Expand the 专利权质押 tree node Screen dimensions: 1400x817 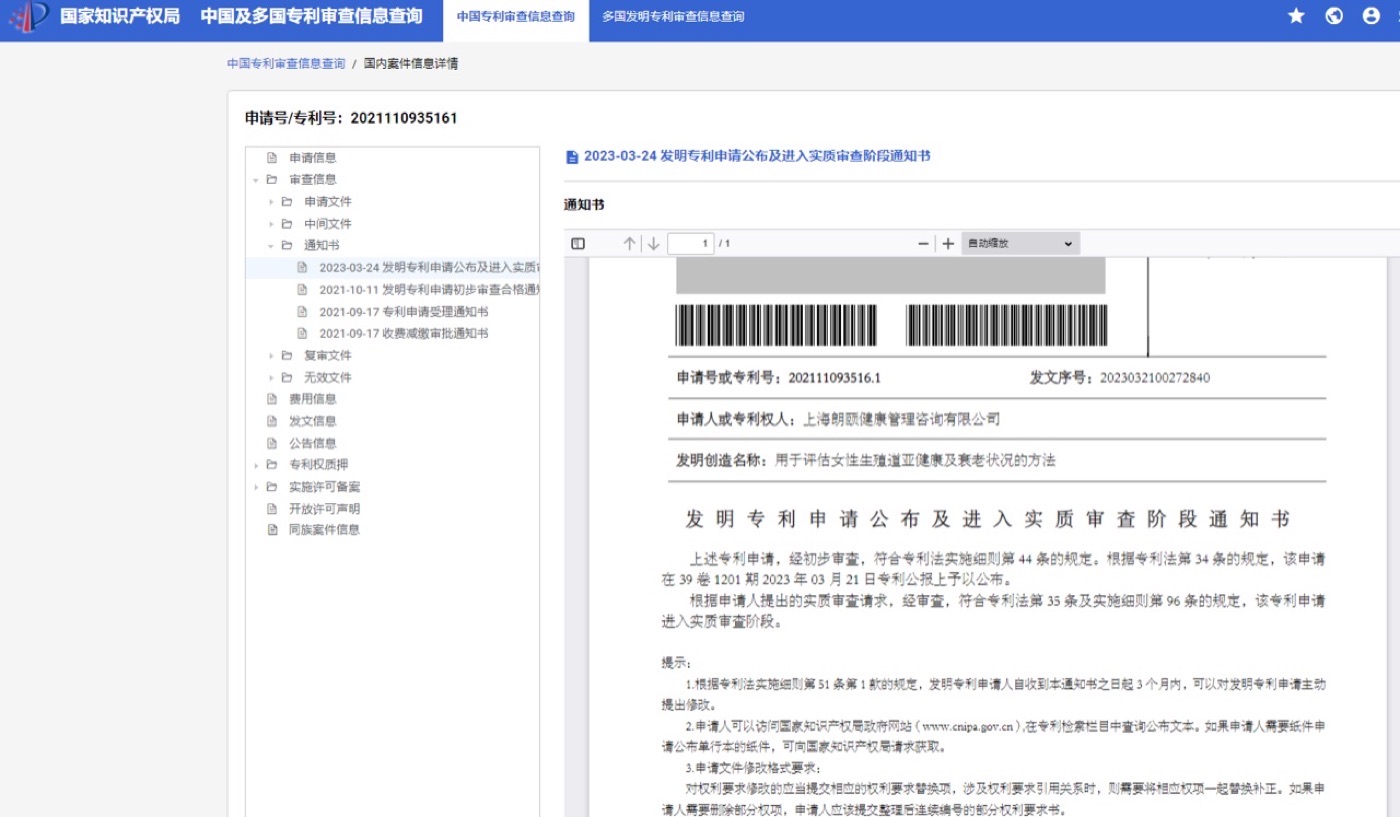[x=256, y=465]
